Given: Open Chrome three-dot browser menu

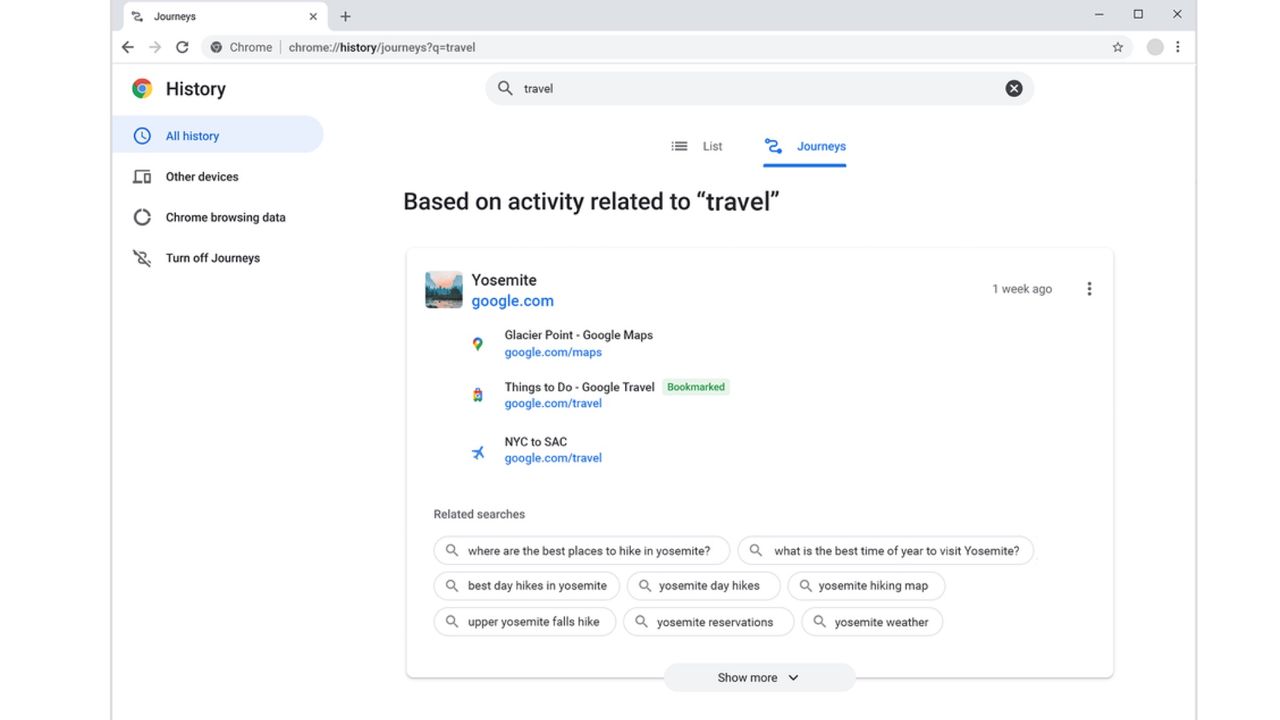Looking at the screenshot, I should 1178,47.
